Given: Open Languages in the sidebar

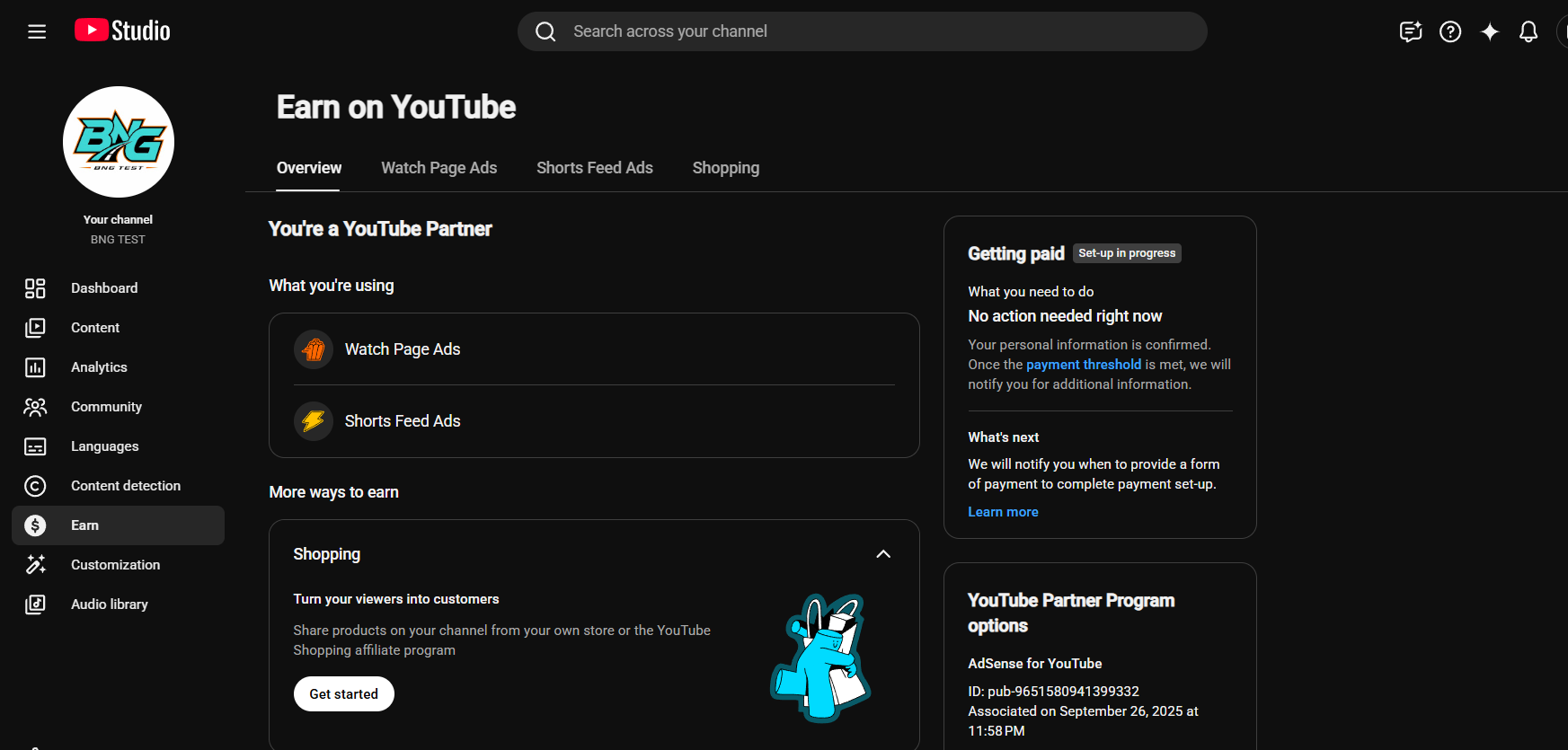Looking at the screenshot, I should [119, 446].
